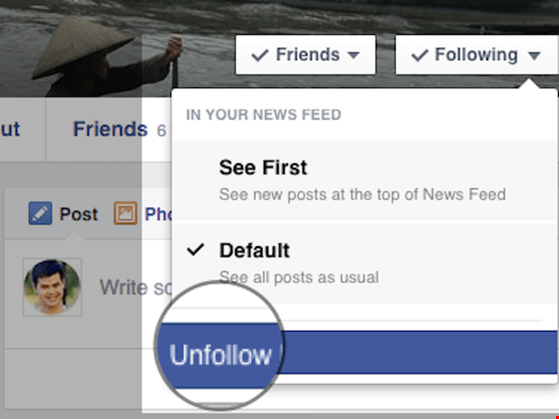Screen dimensions: 559x419
Task: Select the Post composer tab
Action: tap(63, 214)
